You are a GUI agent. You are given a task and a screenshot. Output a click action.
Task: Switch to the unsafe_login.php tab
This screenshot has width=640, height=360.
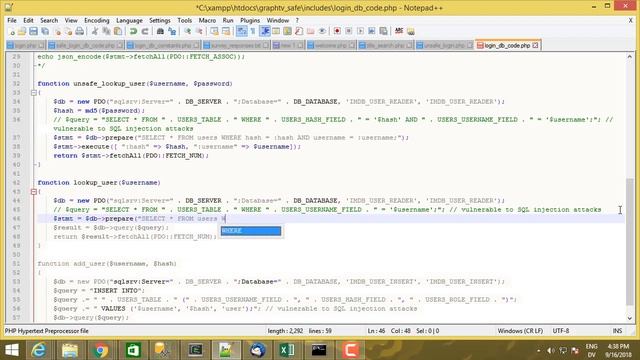coord(444,45)
